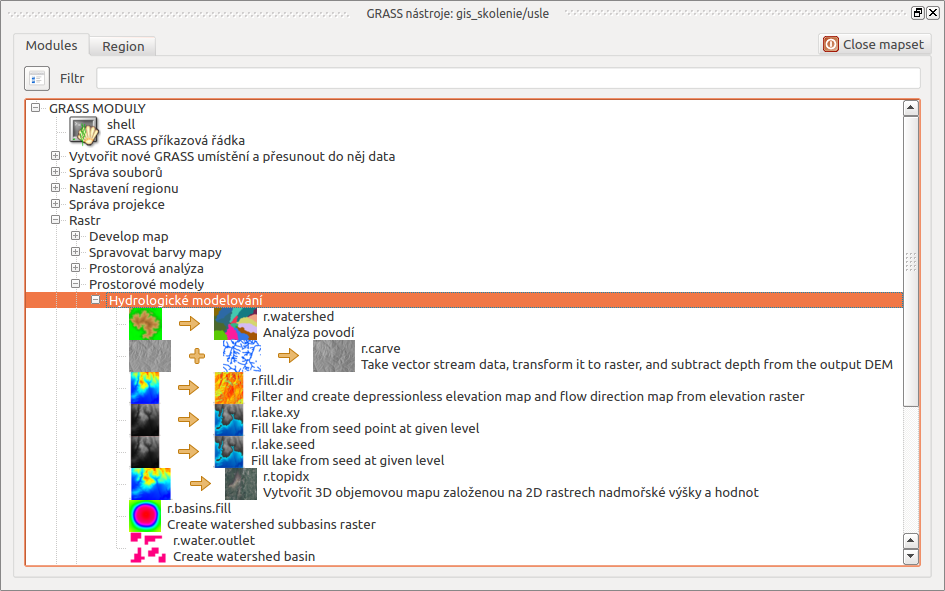
Task: Click the float/detach dock window button
Action: (x=917, y=13)
